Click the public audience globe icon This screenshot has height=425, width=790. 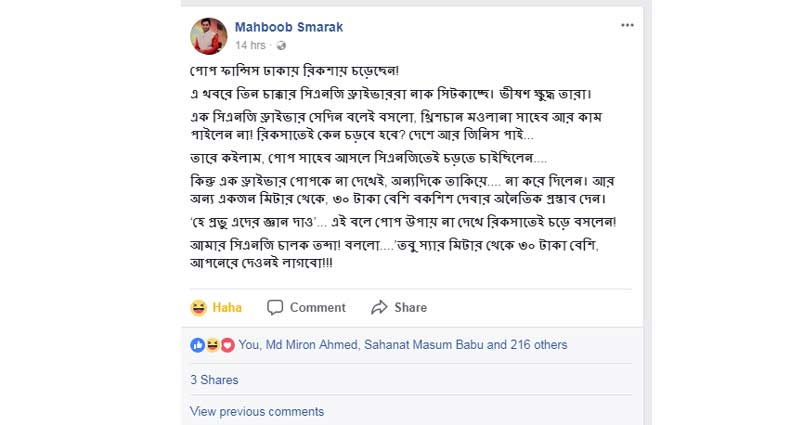point(281,46)
